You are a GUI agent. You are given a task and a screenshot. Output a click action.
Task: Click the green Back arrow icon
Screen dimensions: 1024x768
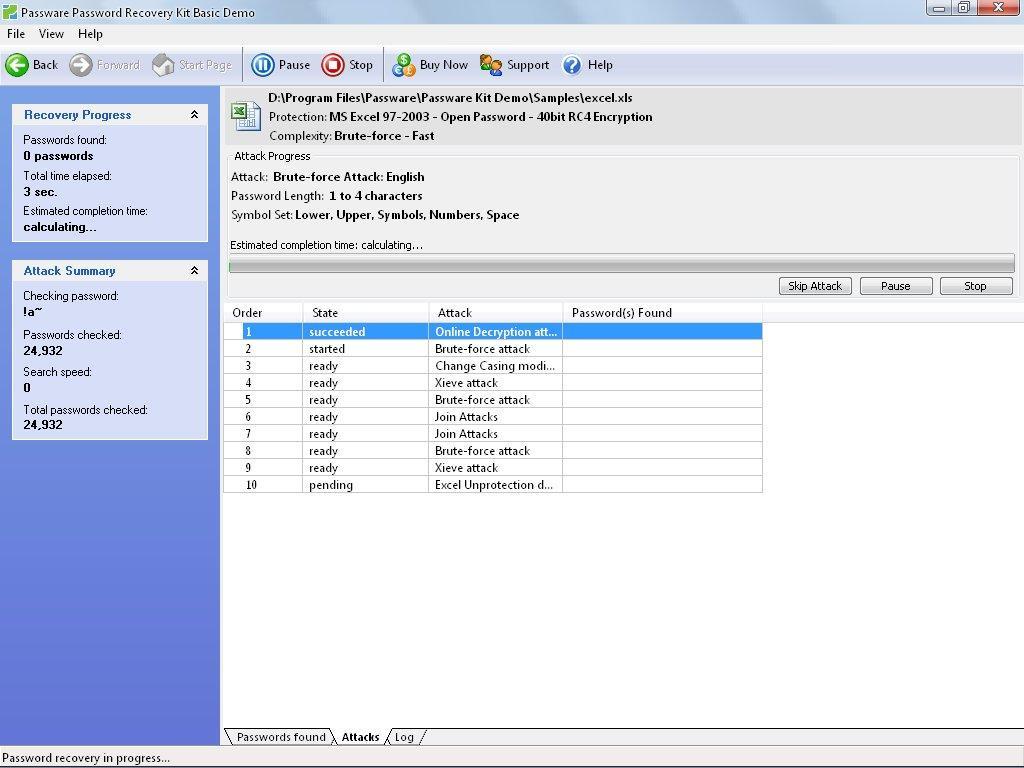[x=17, y=65]
